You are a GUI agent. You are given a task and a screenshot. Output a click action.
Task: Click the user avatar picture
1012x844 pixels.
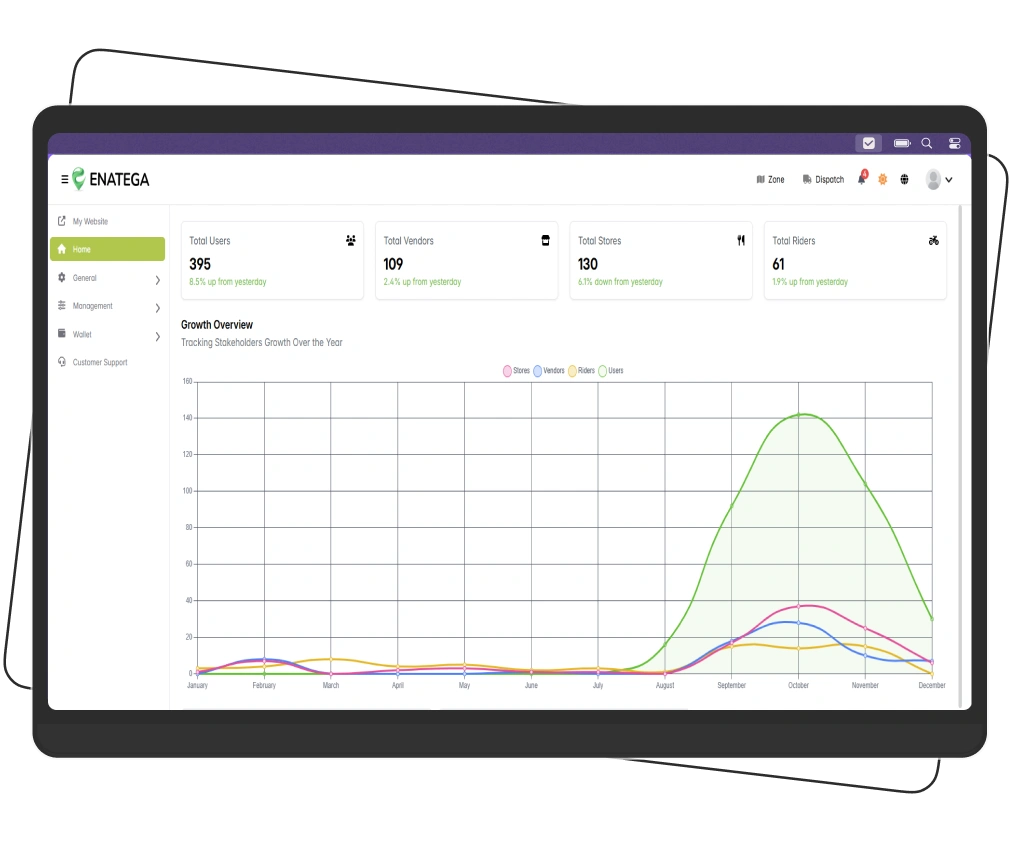[933, 179]
